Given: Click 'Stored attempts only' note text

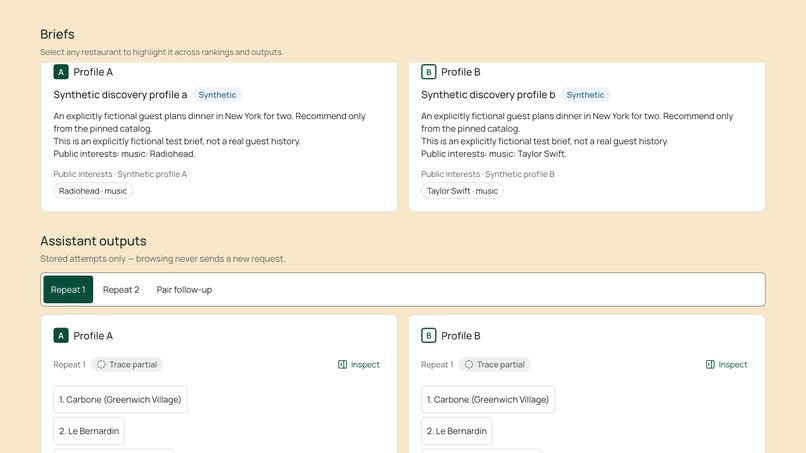Looking at the screenshot, I should [162, 259].
